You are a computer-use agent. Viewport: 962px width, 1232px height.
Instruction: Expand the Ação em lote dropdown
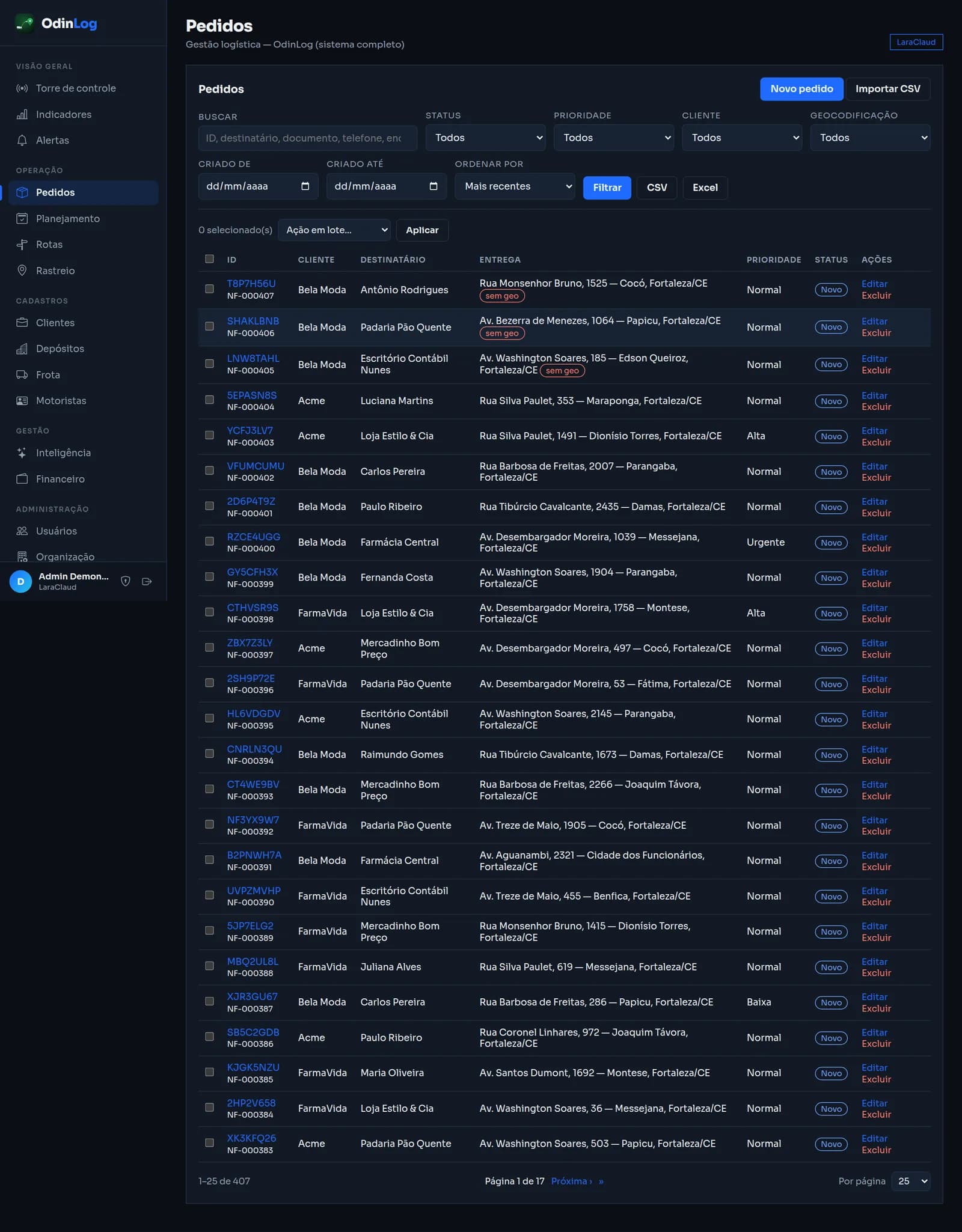(x=334, y=230)
